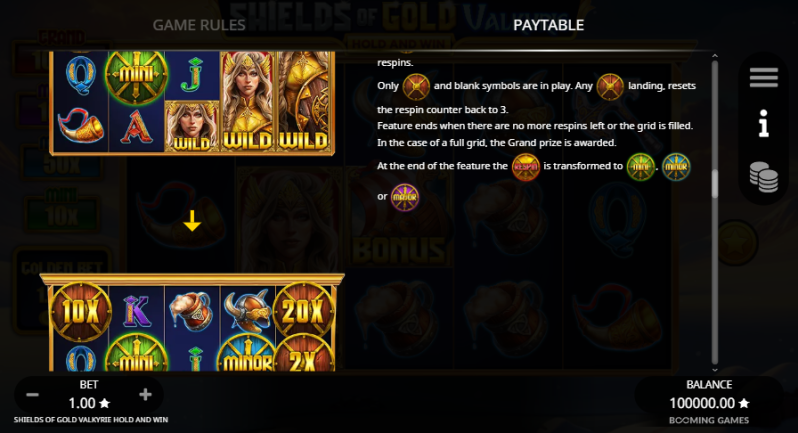Click the scroll down arrow

click(715, 370)
